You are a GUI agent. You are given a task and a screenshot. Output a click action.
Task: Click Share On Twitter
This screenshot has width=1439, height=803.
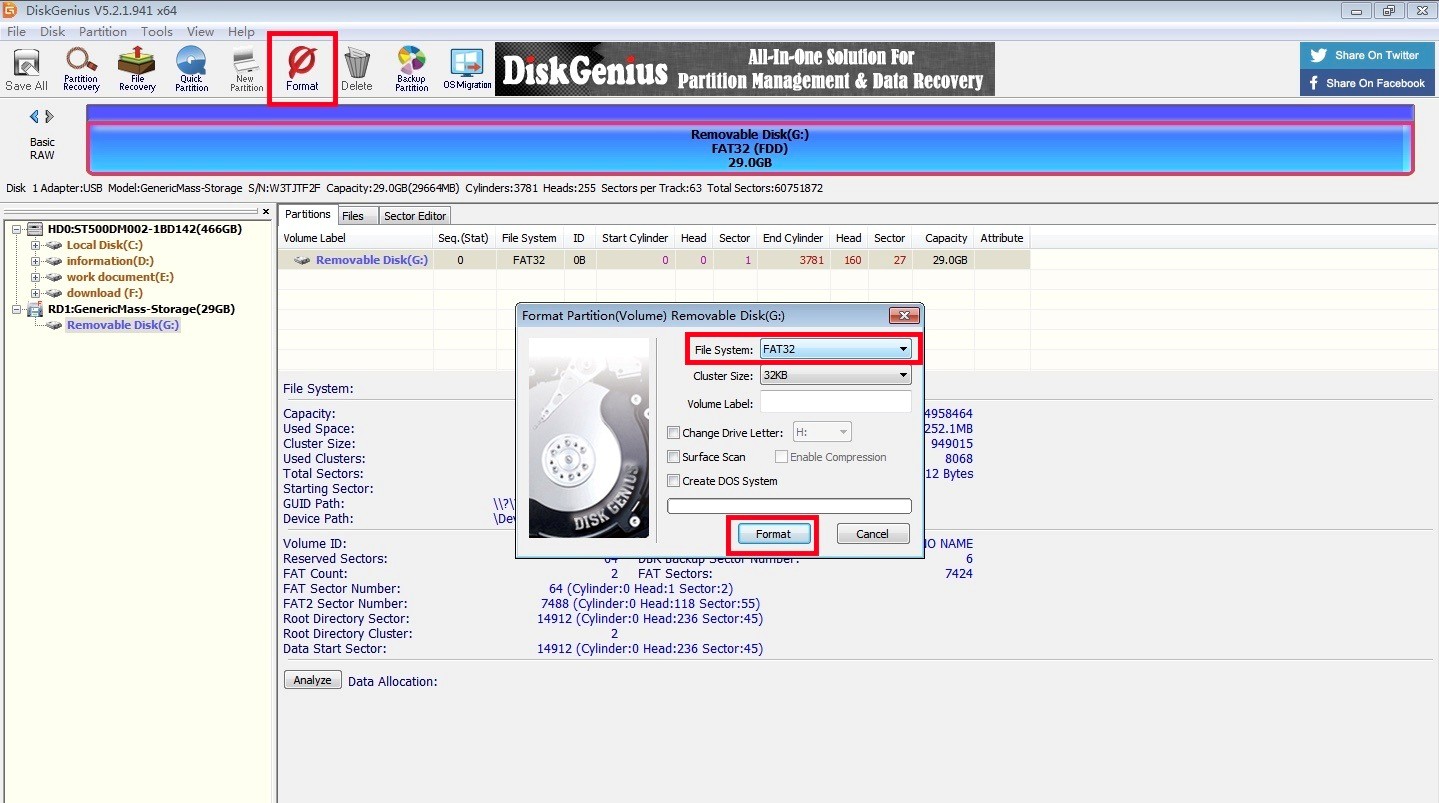click(x=1366, y=55)
